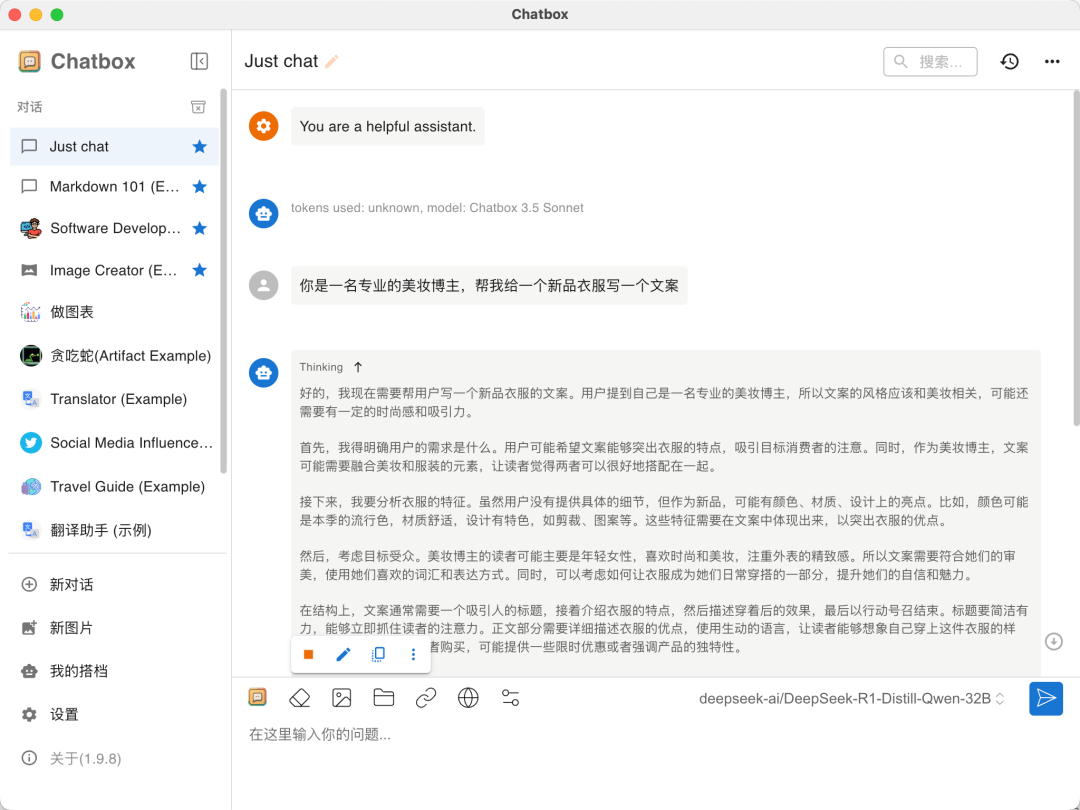Toggle the star on Software Developer chat
Image resolution: width=1080 pixels, height=810 pixels.
coord(200,228)
